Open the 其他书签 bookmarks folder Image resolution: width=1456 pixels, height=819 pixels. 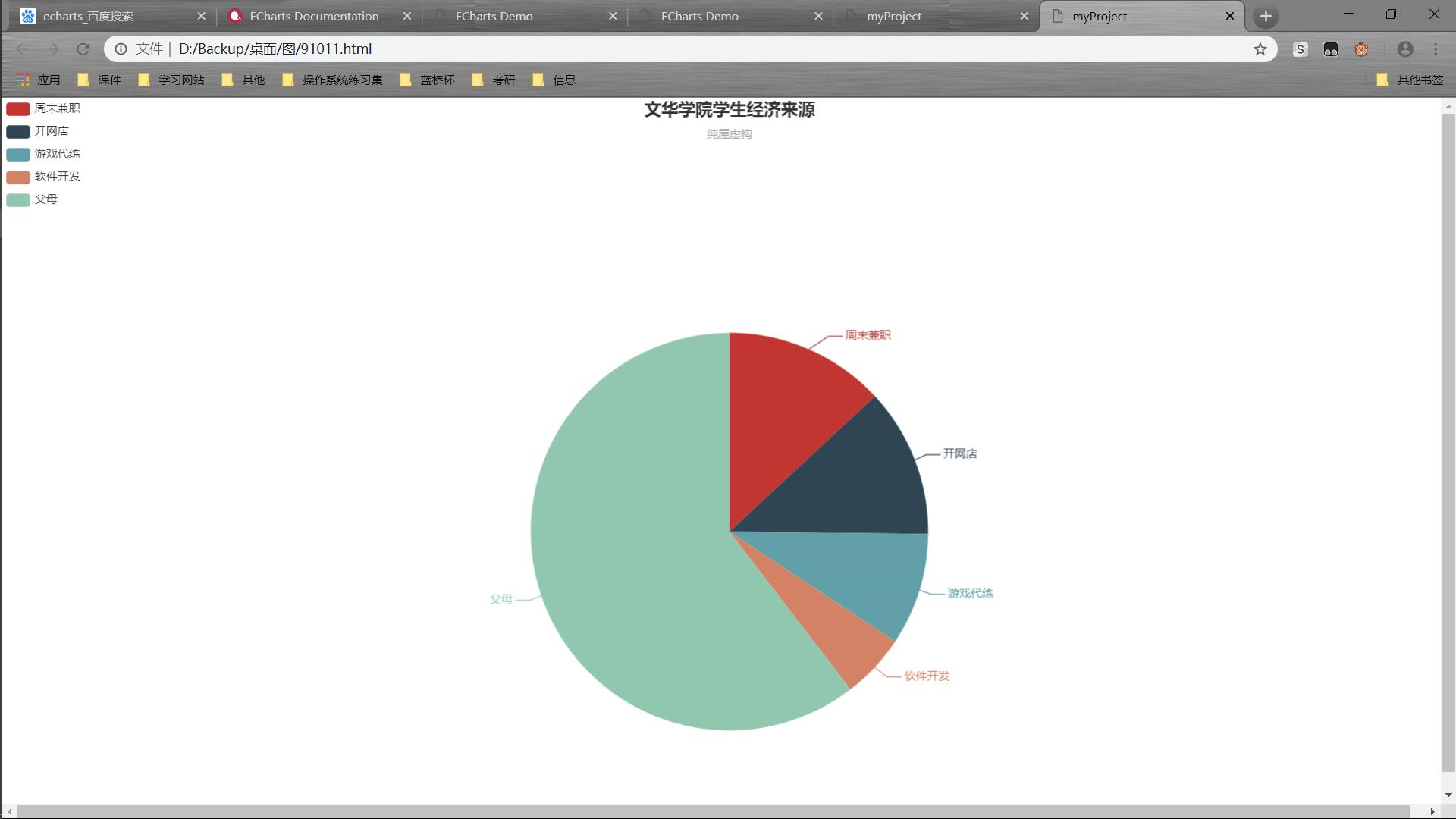pyautogui.click(x=1410, y=80)
